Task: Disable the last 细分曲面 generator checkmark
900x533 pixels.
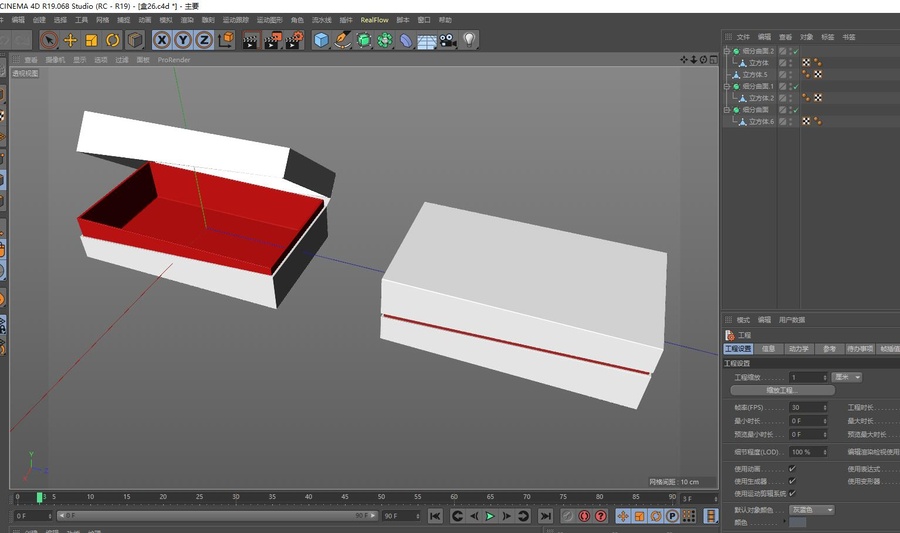Action: [796, 110]
